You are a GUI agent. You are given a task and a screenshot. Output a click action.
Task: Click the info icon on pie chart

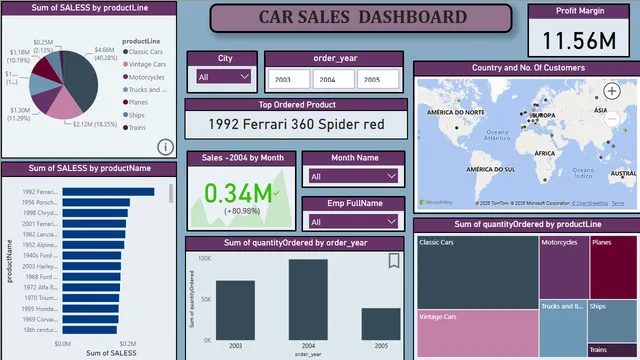tap(165, 147)
